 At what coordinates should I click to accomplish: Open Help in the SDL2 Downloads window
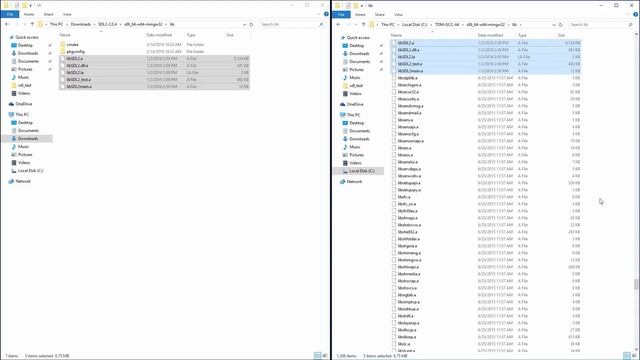tap(326, 14)
